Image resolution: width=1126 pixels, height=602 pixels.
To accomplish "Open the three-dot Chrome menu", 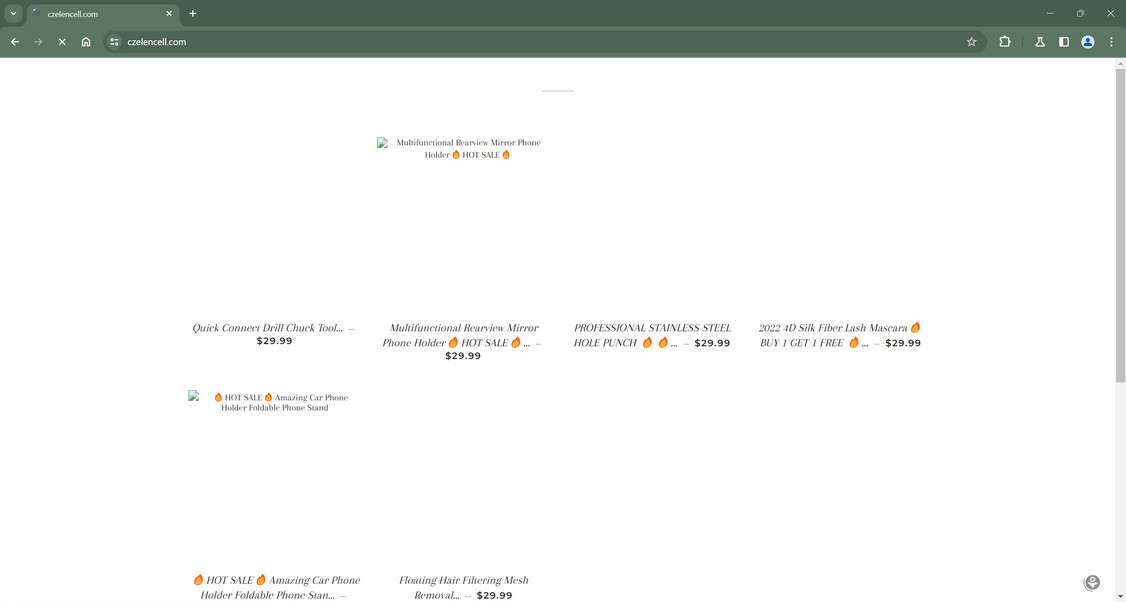I will click(1111, 42).
